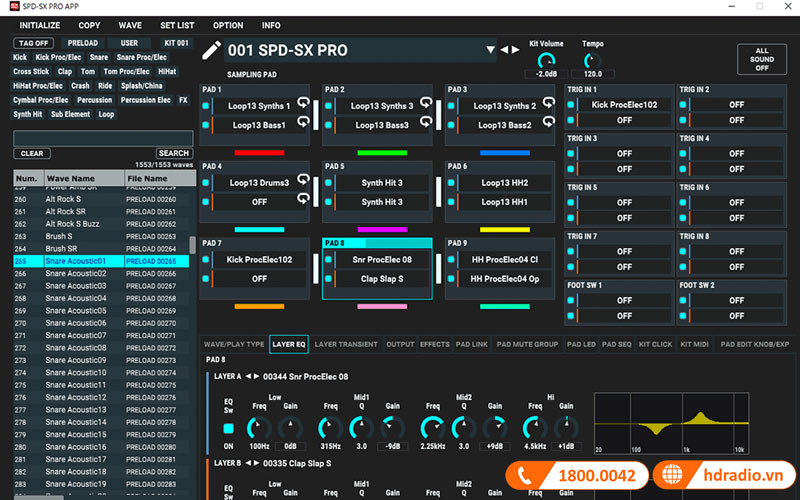Click loop icon beside Loop13 Drums3
Image resolution: width=800 pixels, height=500 pixels.
click(303, 180)
